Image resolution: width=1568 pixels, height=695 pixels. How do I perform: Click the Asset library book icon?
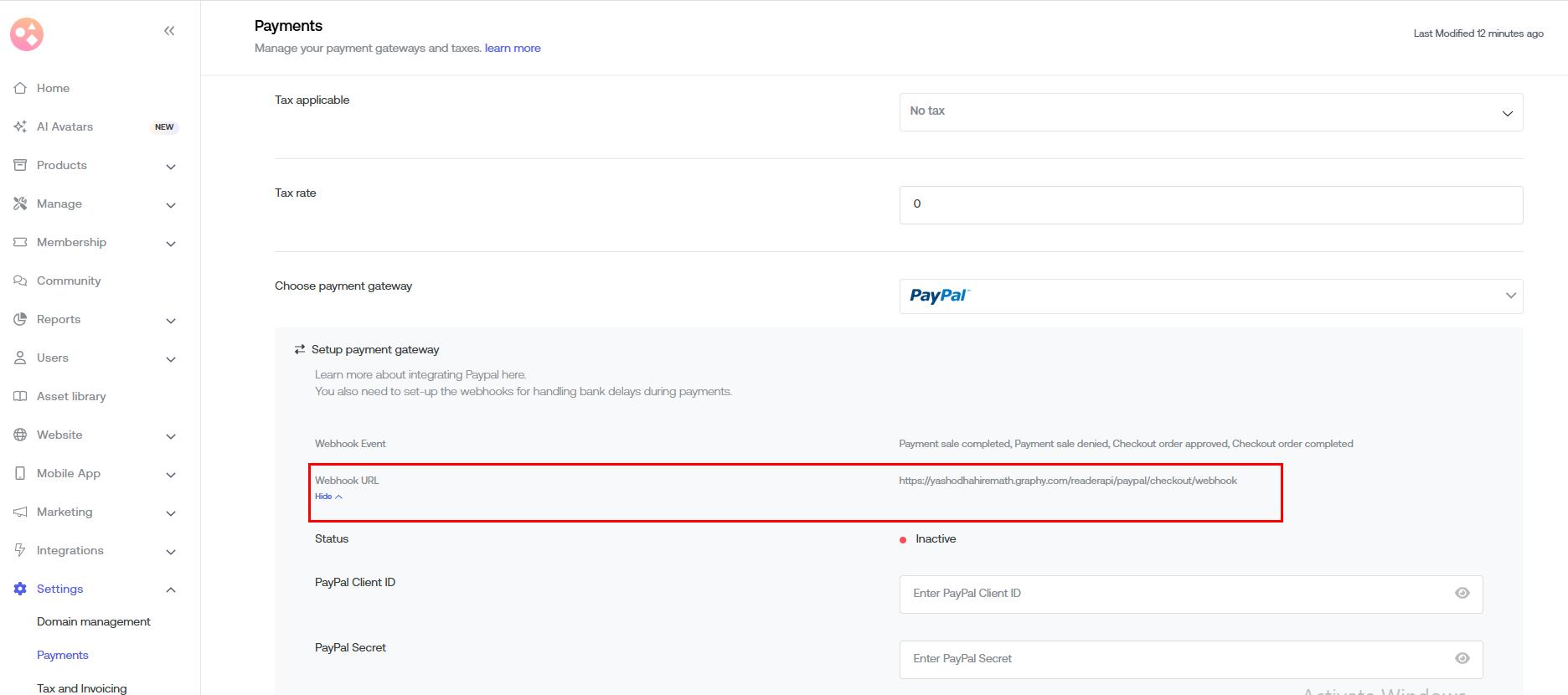(20, 396)
